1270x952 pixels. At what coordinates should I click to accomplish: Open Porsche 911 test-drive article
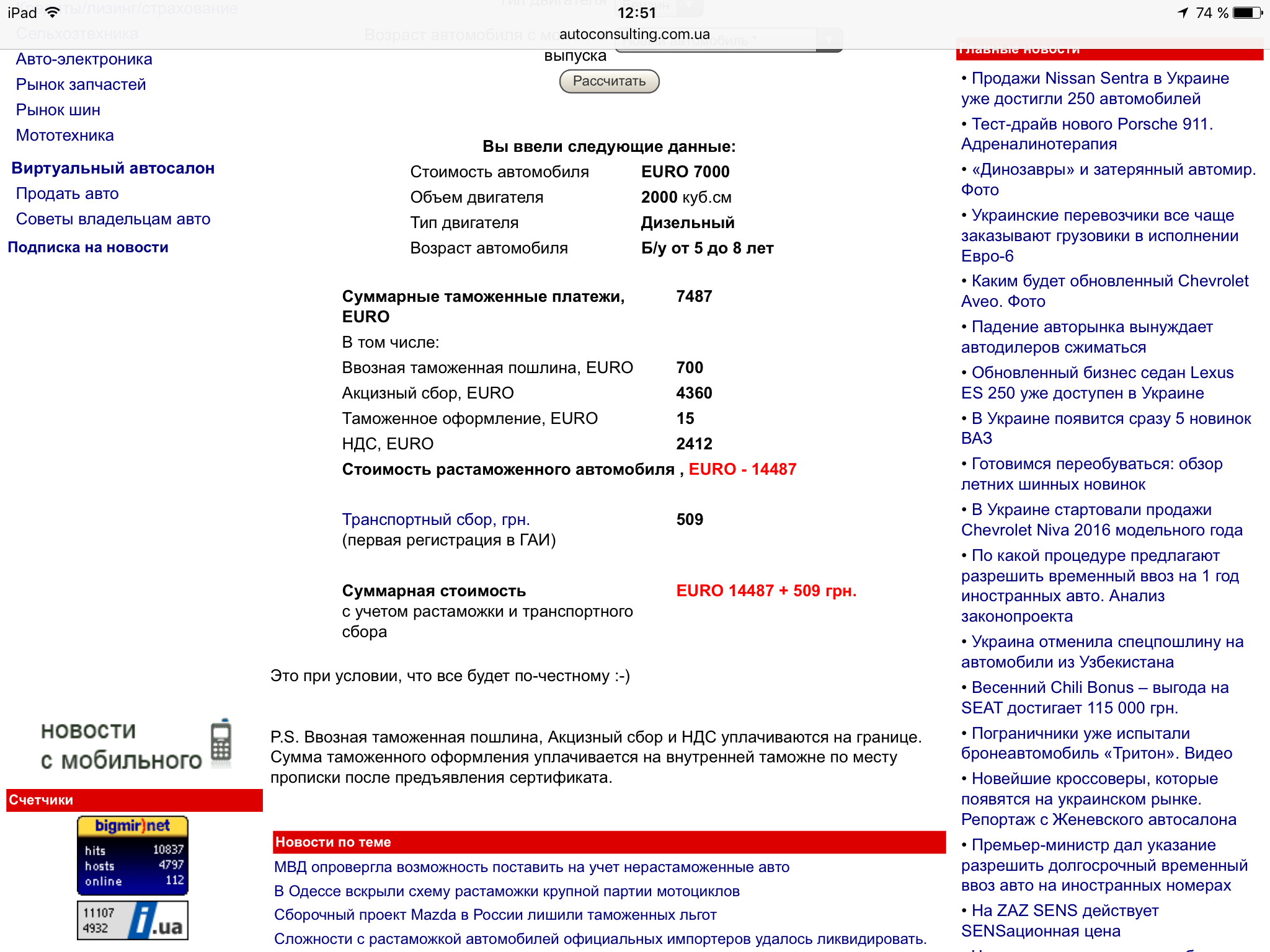1087,134
